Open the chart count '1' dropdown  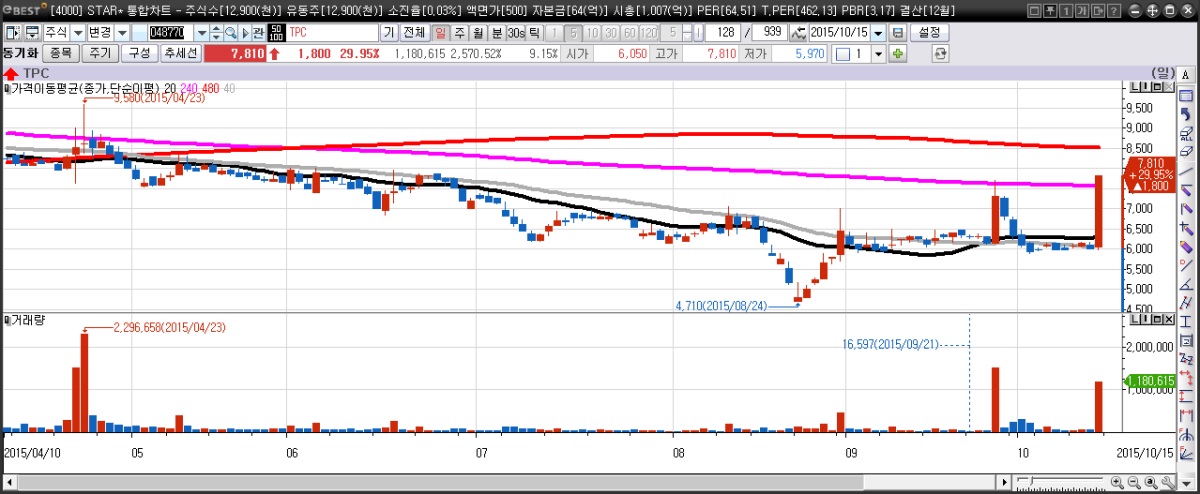tap(879, 54)
